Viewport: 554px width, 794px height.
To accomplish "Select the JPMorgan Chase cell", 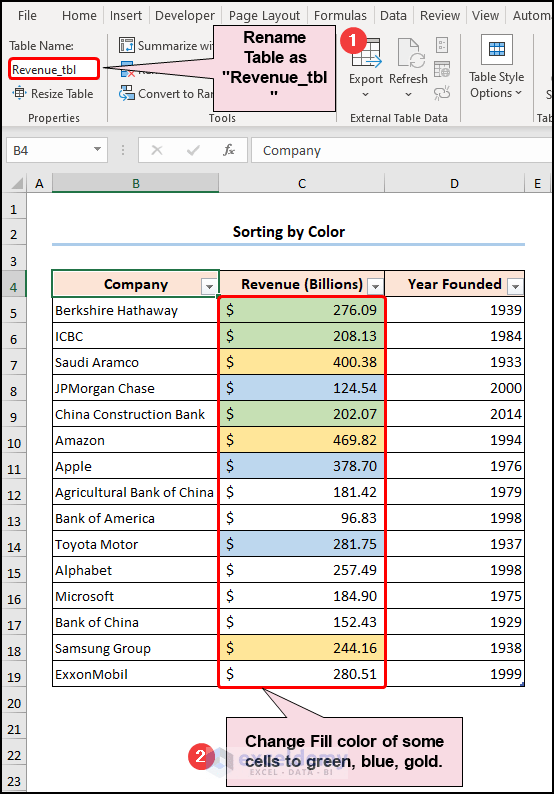I will [135, 388].
